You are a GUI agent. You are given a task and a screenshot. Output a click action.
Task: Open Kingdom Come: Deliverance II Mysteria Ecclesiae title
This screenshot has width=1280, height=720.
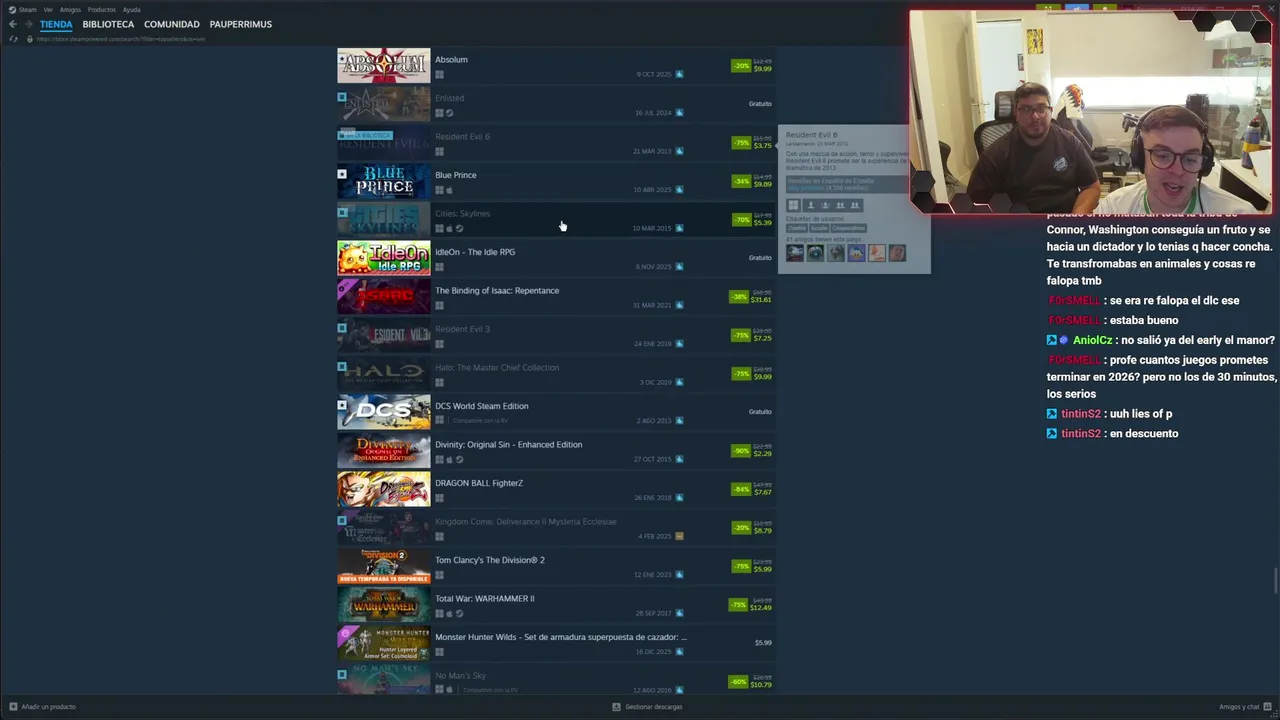[x=526, y=522]
